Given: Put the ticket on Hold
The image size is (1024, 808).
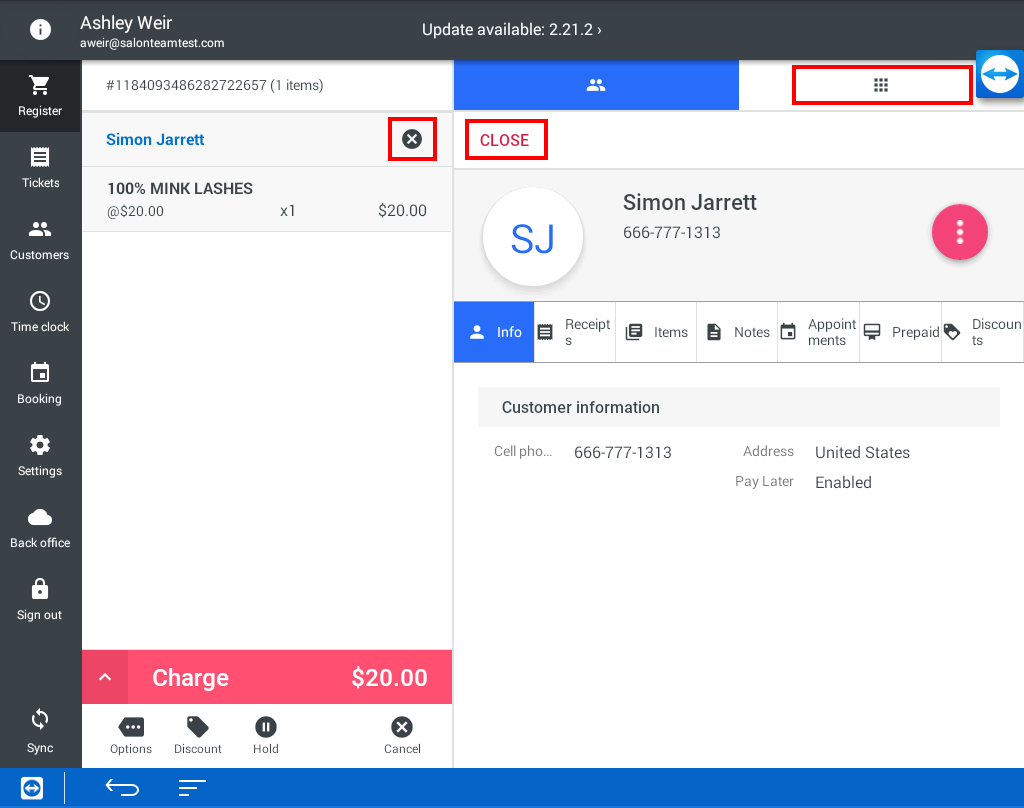Looking at the screenshot, I should coord(265,735).
